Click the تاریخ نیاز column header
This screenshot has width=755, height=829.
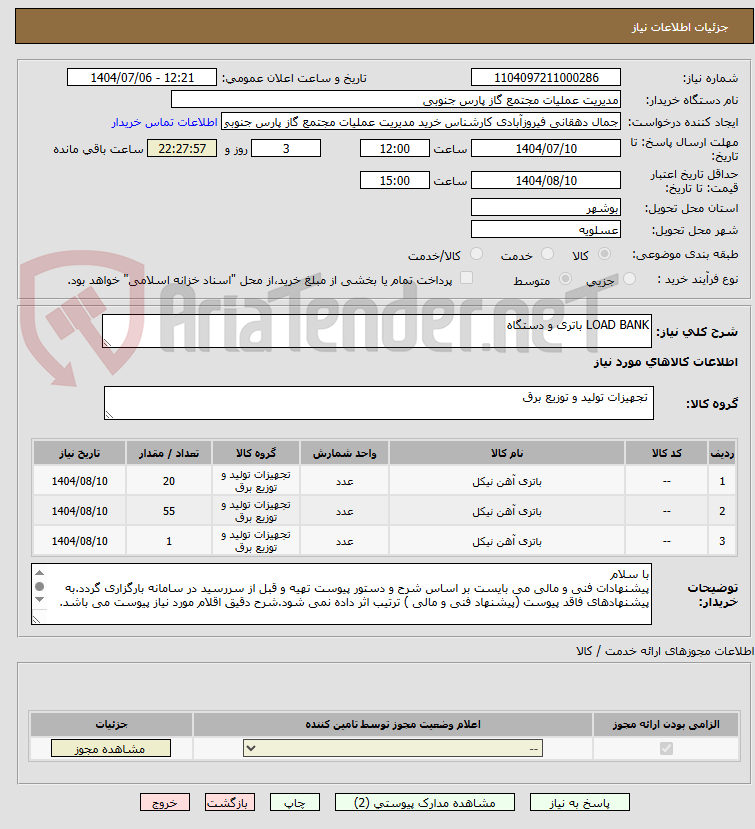click(79, 453)
